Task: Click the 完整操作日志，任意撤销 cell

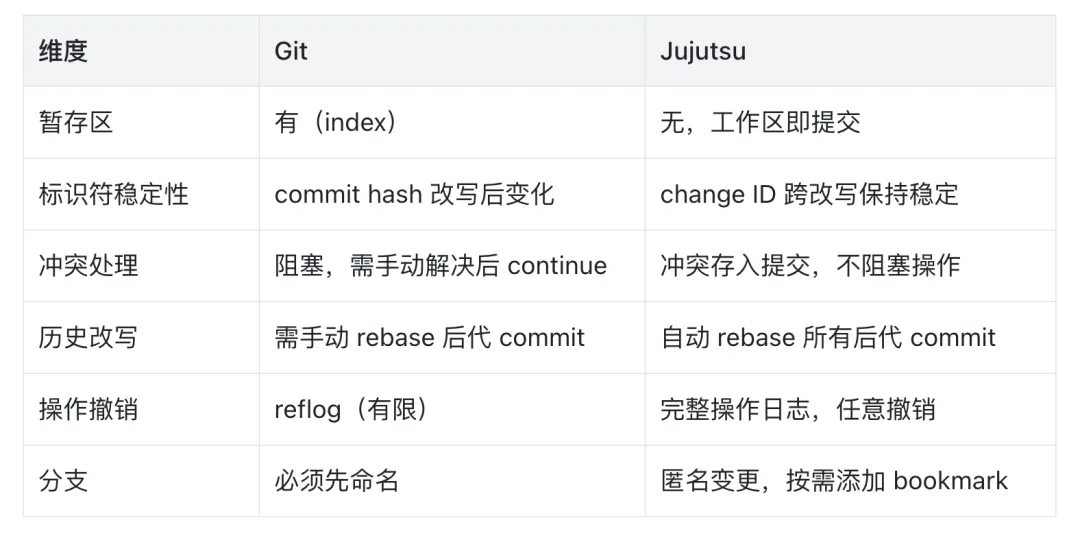Action: [798, 409]
